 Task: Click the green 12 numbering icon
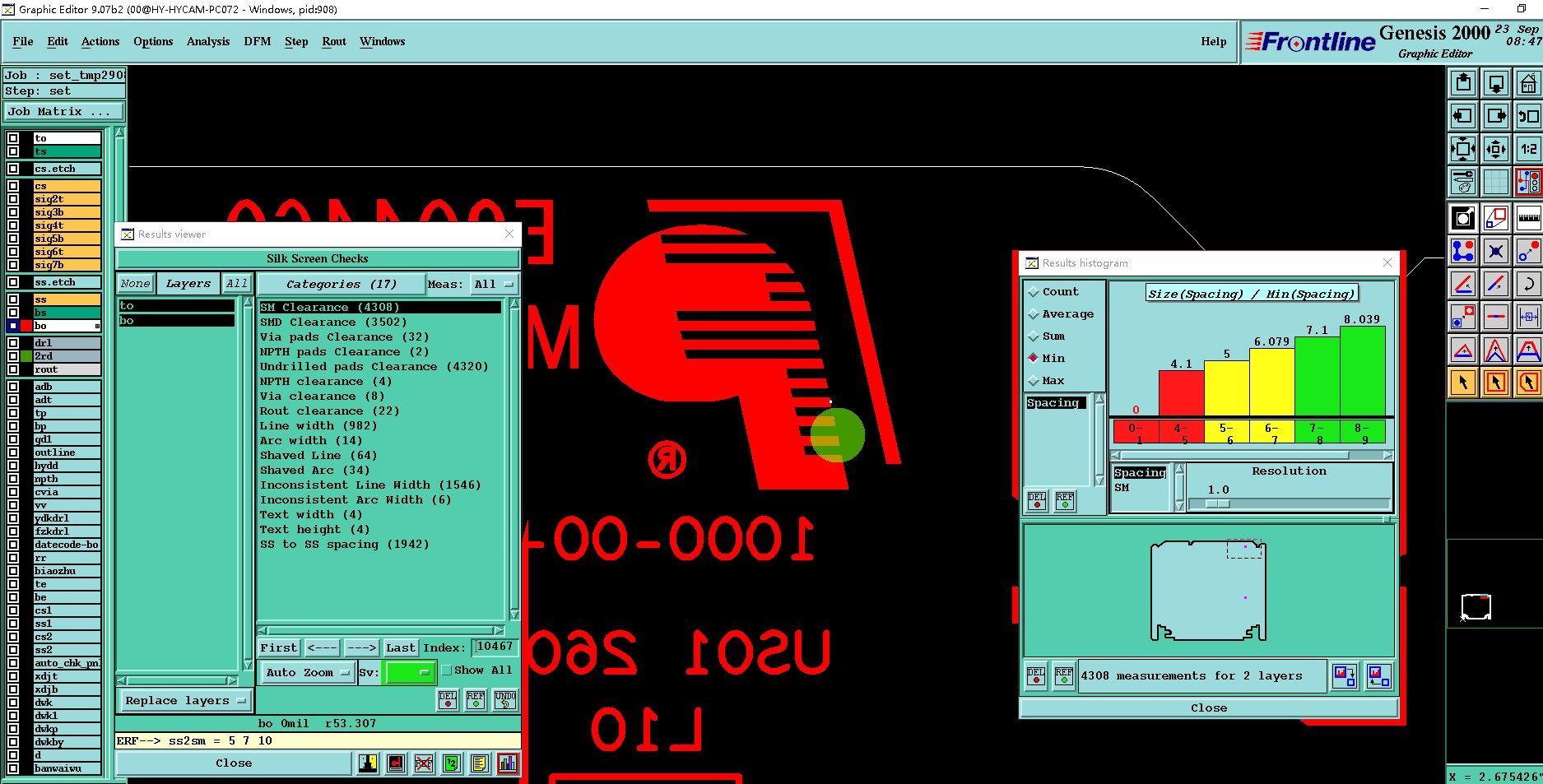452,763
